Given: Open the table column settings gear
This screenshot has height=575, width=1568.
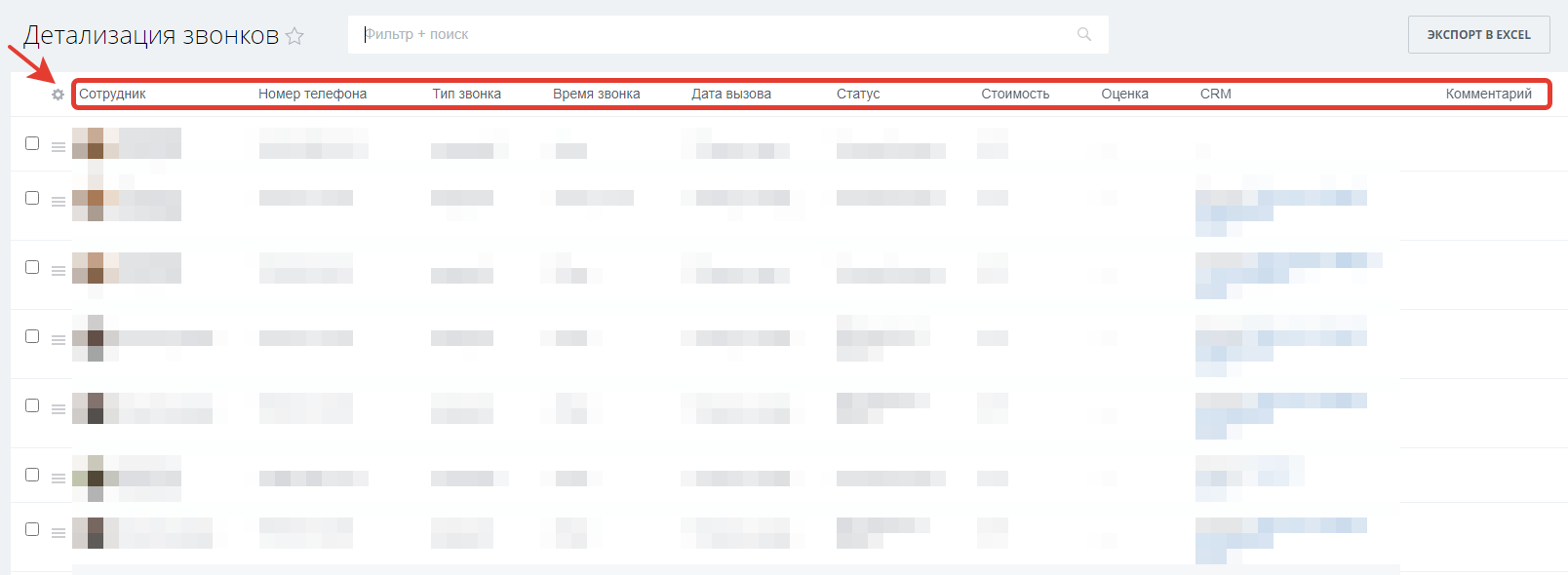Looking at the screenshot, I should tap(58, 95).
